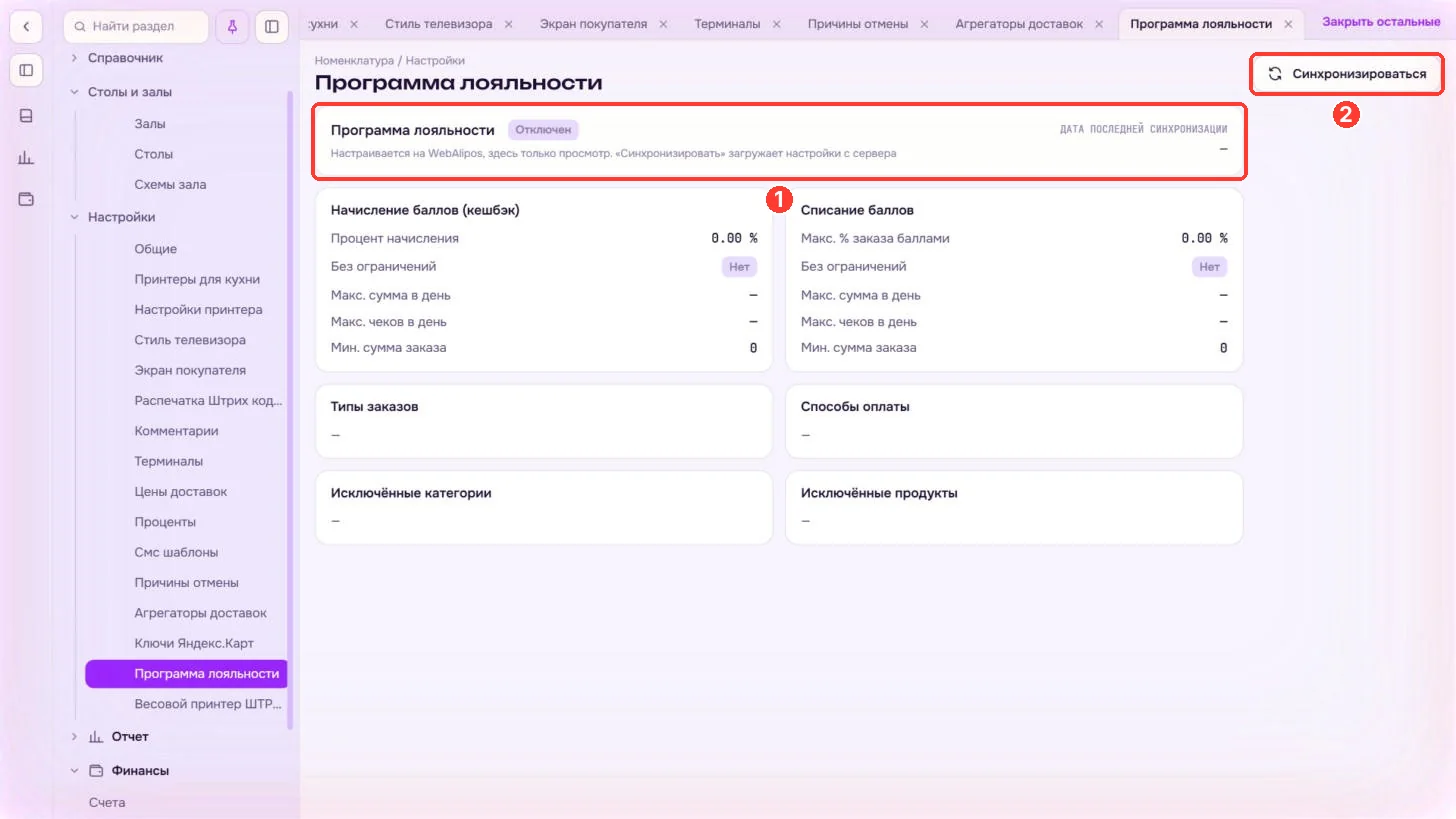Click Процент начисления value 0.00 %
This screenshot has height=819, width=1456.
click(x=734, y=239)
